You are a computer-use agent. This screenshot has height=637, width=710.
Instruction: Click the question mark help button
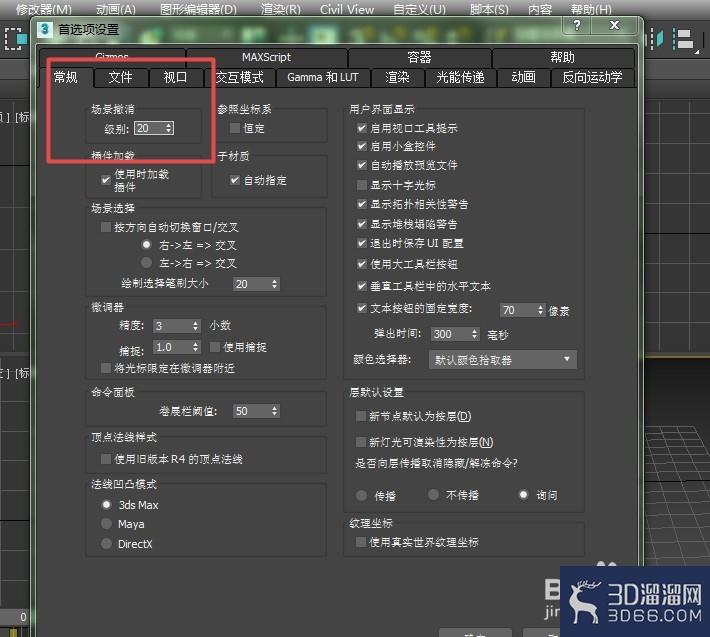click(576, 25)
